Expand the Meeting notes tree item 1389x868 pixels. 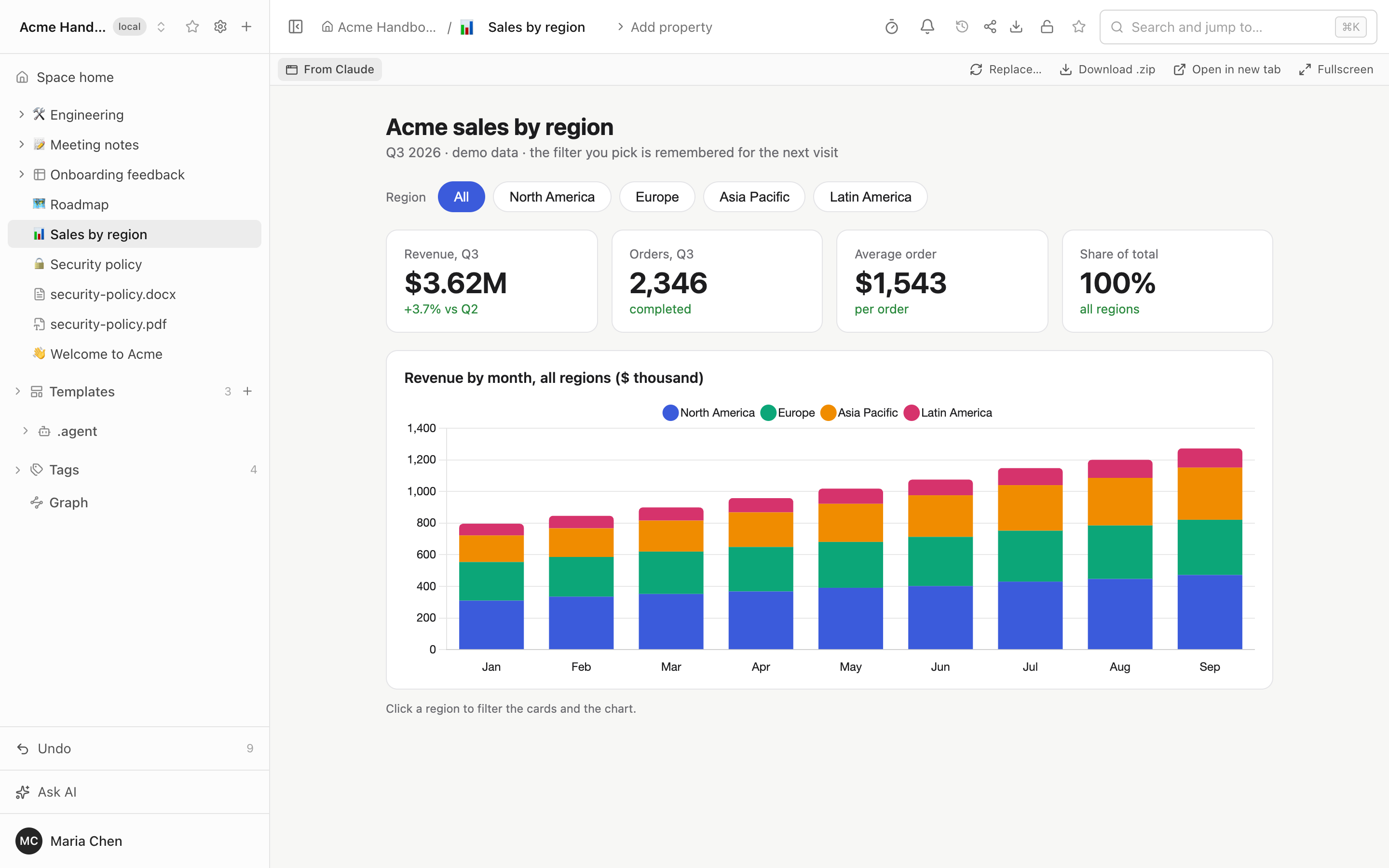tap(21, 144)
